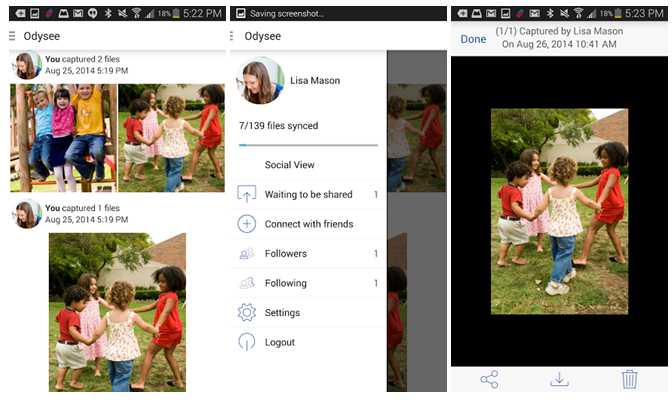Viewport: 672px width, 418px height.
Task: Open the hamburger menu beside Odysee title
Action: click(12, 36)
